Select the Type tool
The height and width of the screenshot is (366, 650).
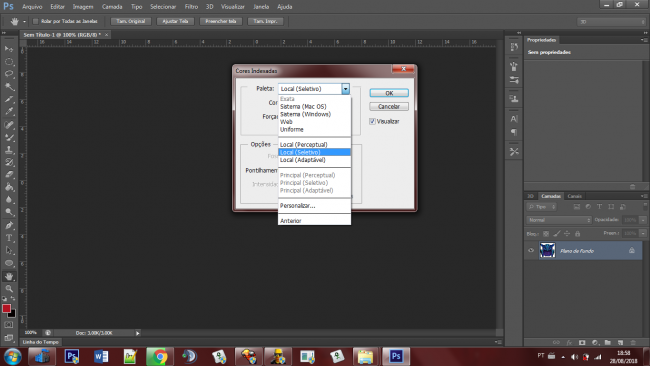click(9, 238)
